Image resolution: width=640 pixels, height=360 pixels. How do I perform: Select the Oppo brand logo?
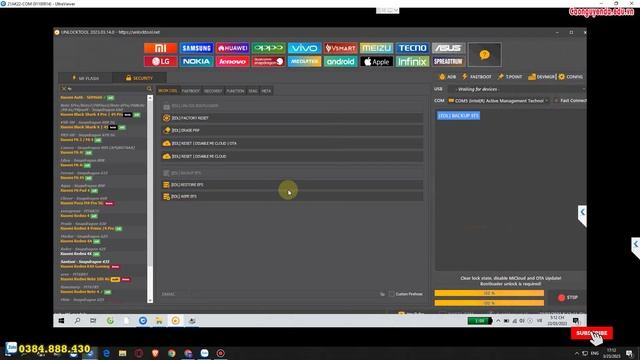[x=268, y=48]
